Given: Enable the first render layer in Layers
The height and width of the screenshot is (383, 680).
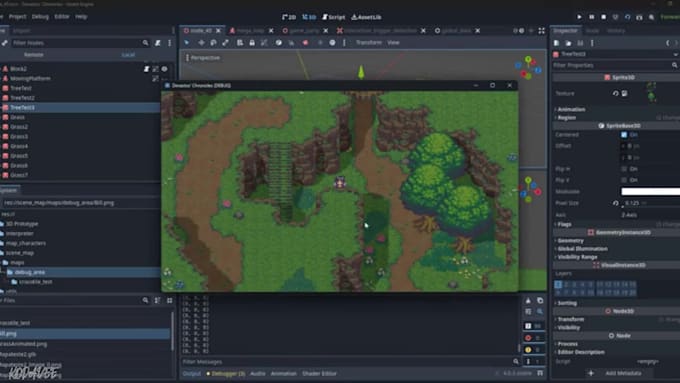Looking at the screenshot, I should 558,285.
